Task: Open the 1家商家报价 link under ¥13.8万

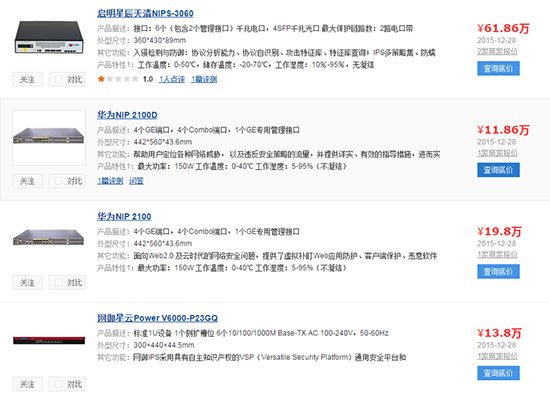Action: coord(497,356)
